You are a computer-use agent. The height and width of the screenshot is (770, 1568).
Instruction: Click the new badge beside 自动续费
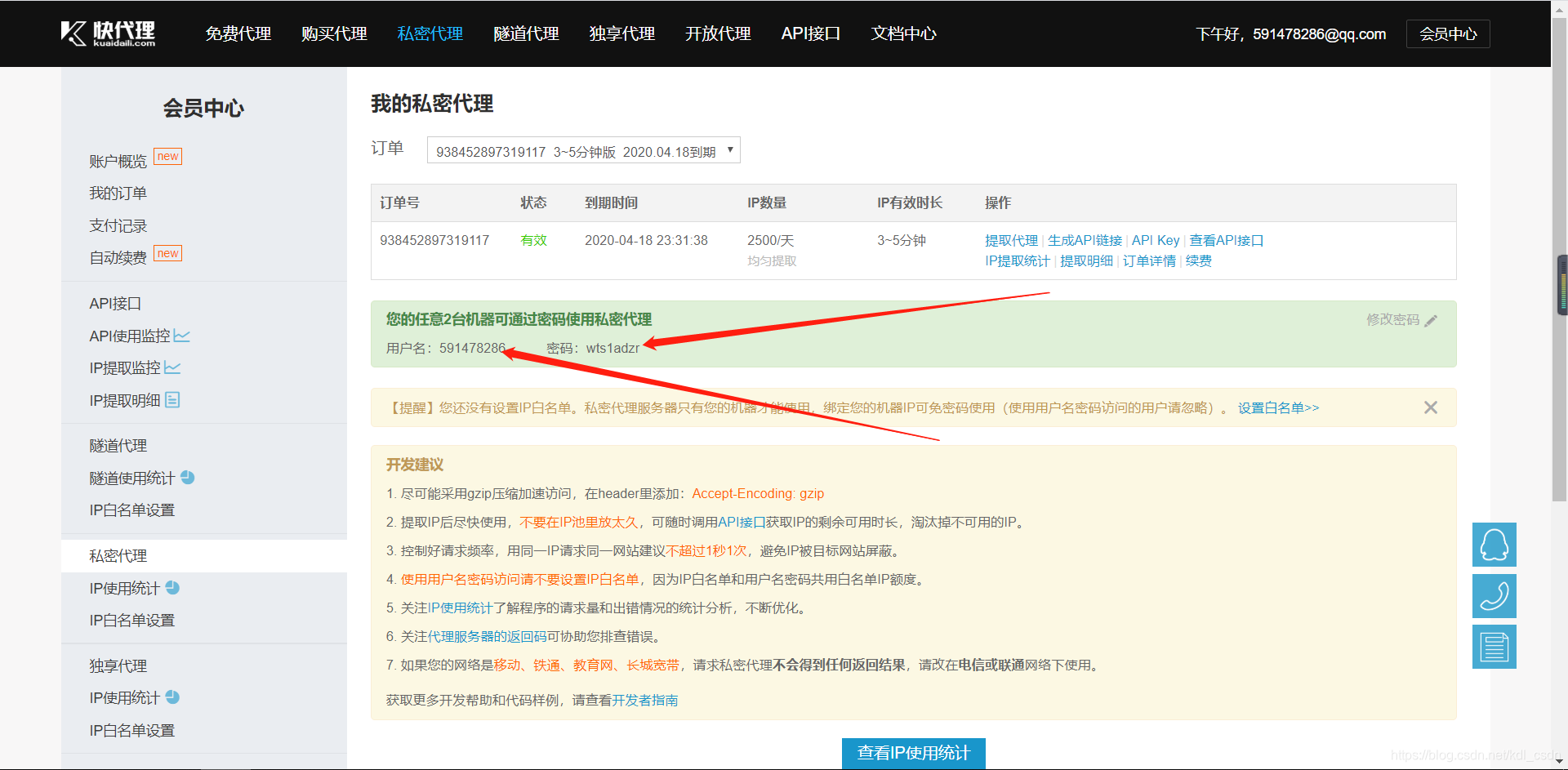click(168, 253)
